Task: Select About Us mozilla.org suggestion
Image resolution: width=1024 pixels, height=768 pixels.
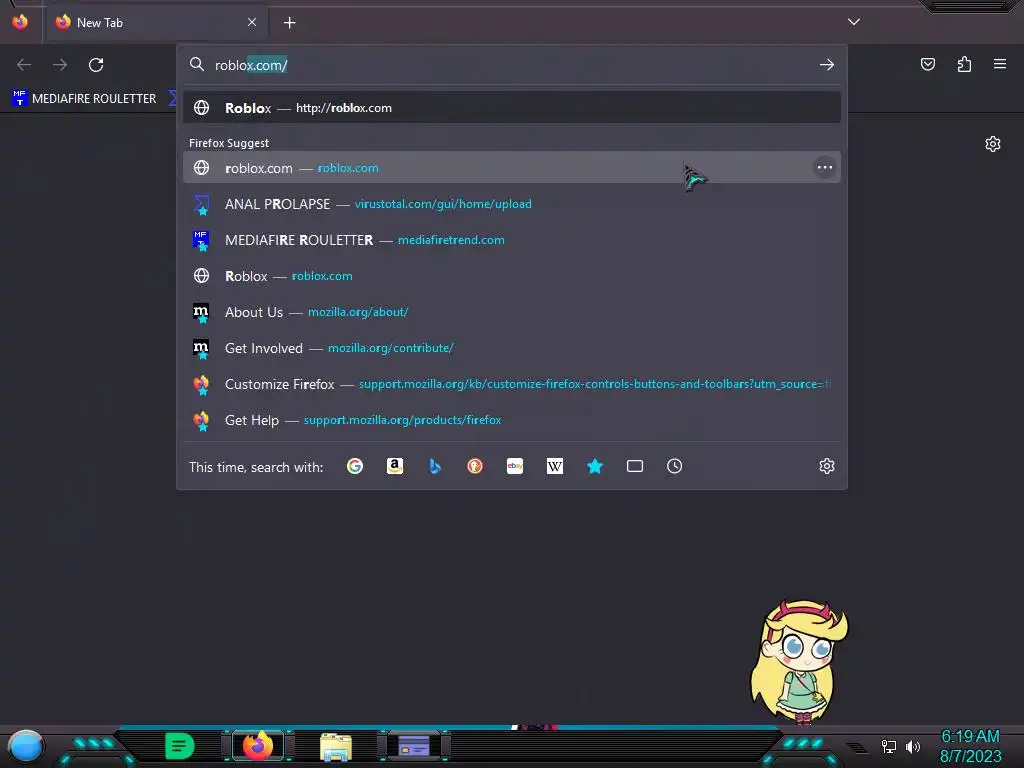Action: [x=512, y=312]
